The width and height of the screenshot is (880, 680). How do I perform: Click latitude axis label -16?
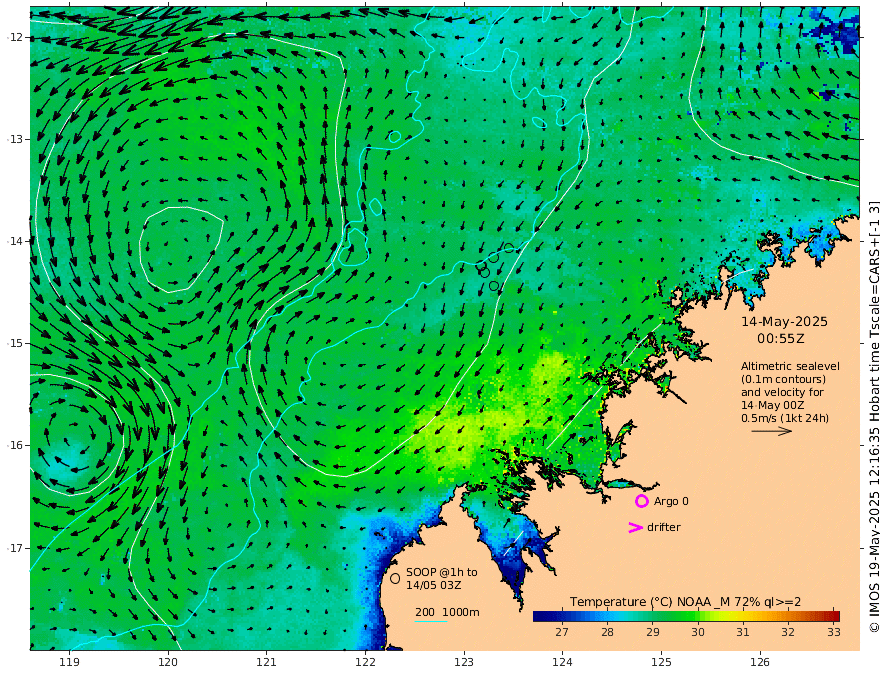pos(15,445)
